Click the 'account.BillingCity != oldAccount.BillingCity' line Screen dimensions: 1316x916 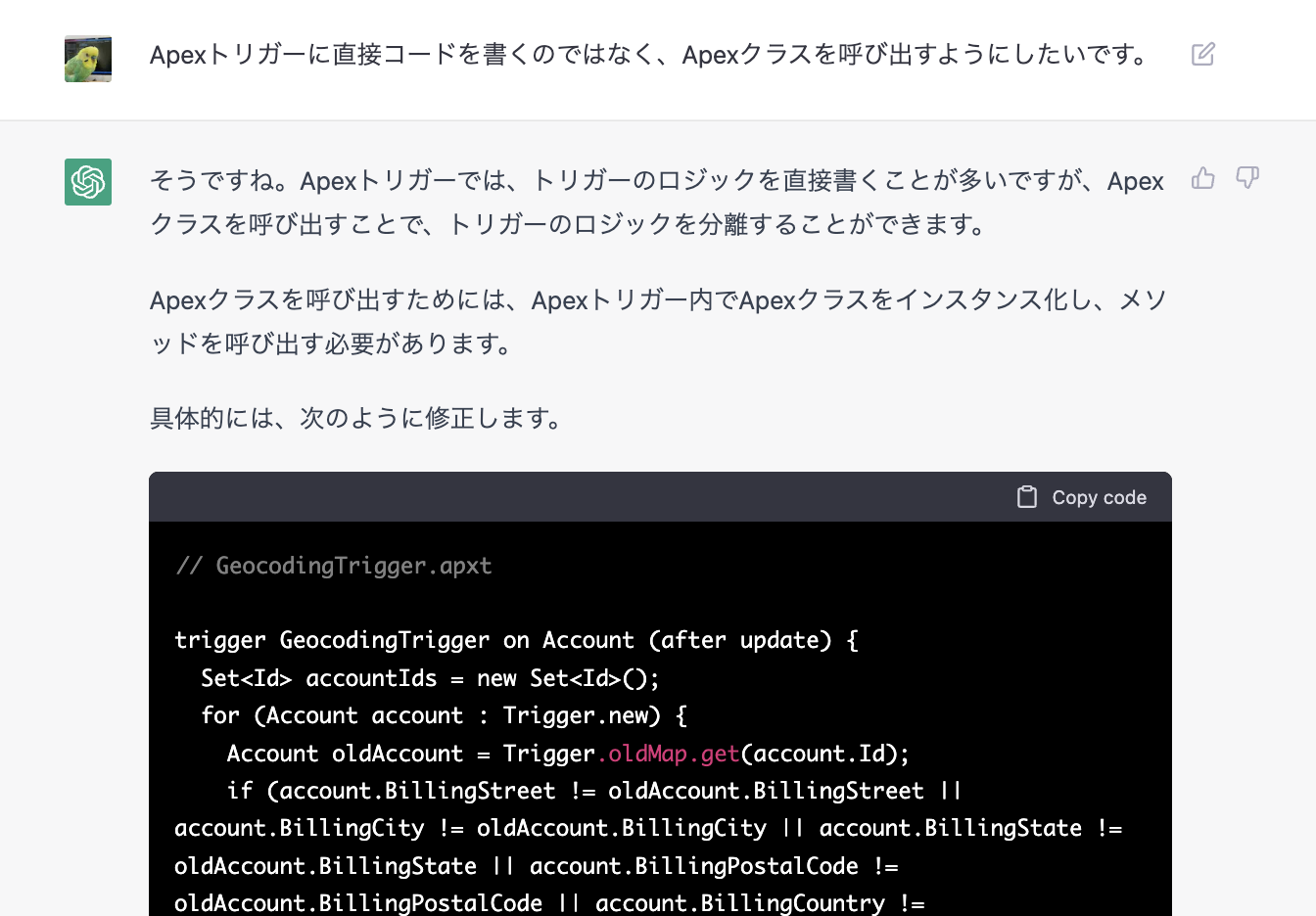(x=648, y=828)
